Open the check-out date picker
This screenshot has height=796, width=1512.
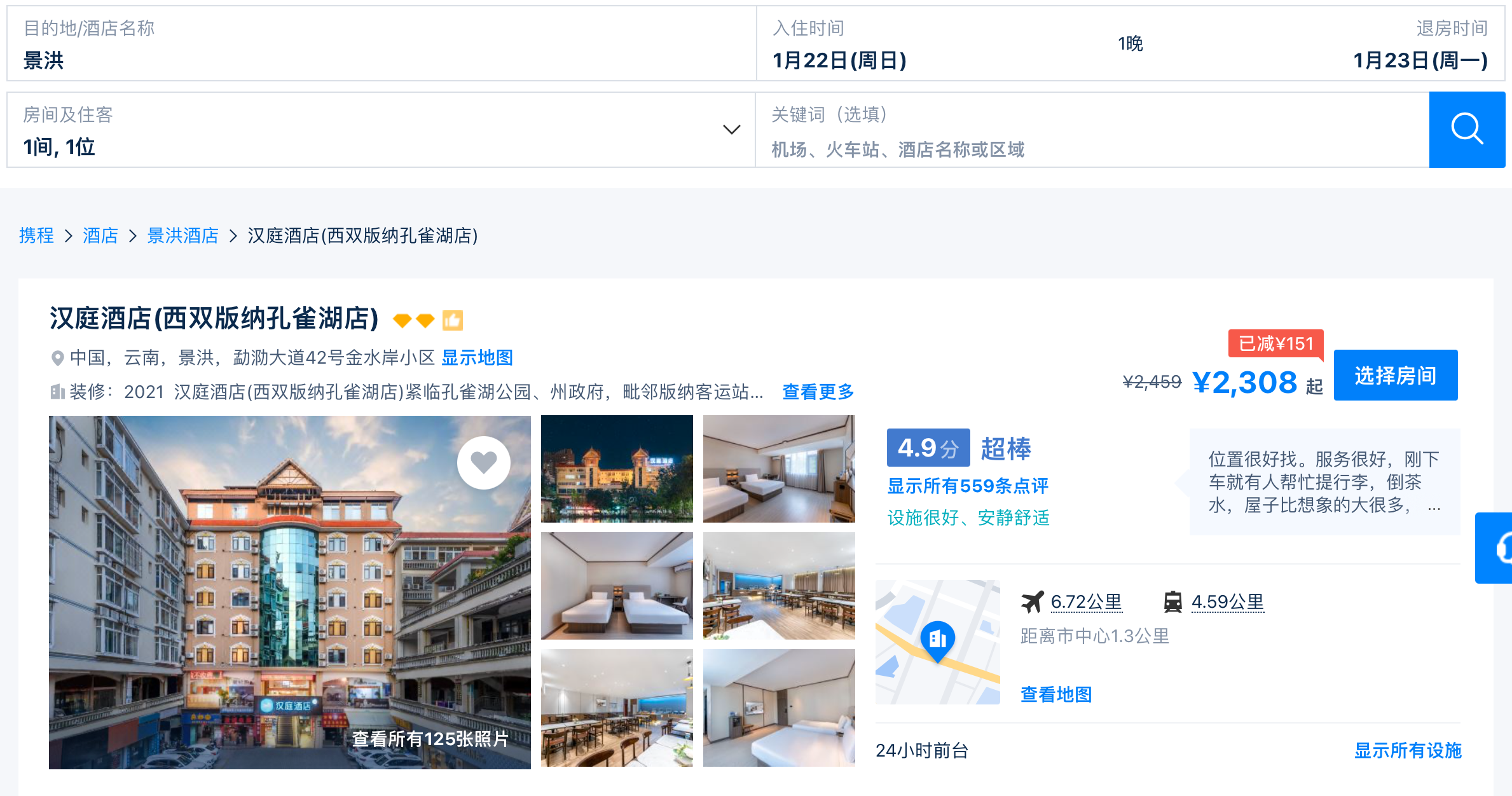click(x=1419, y=60)
